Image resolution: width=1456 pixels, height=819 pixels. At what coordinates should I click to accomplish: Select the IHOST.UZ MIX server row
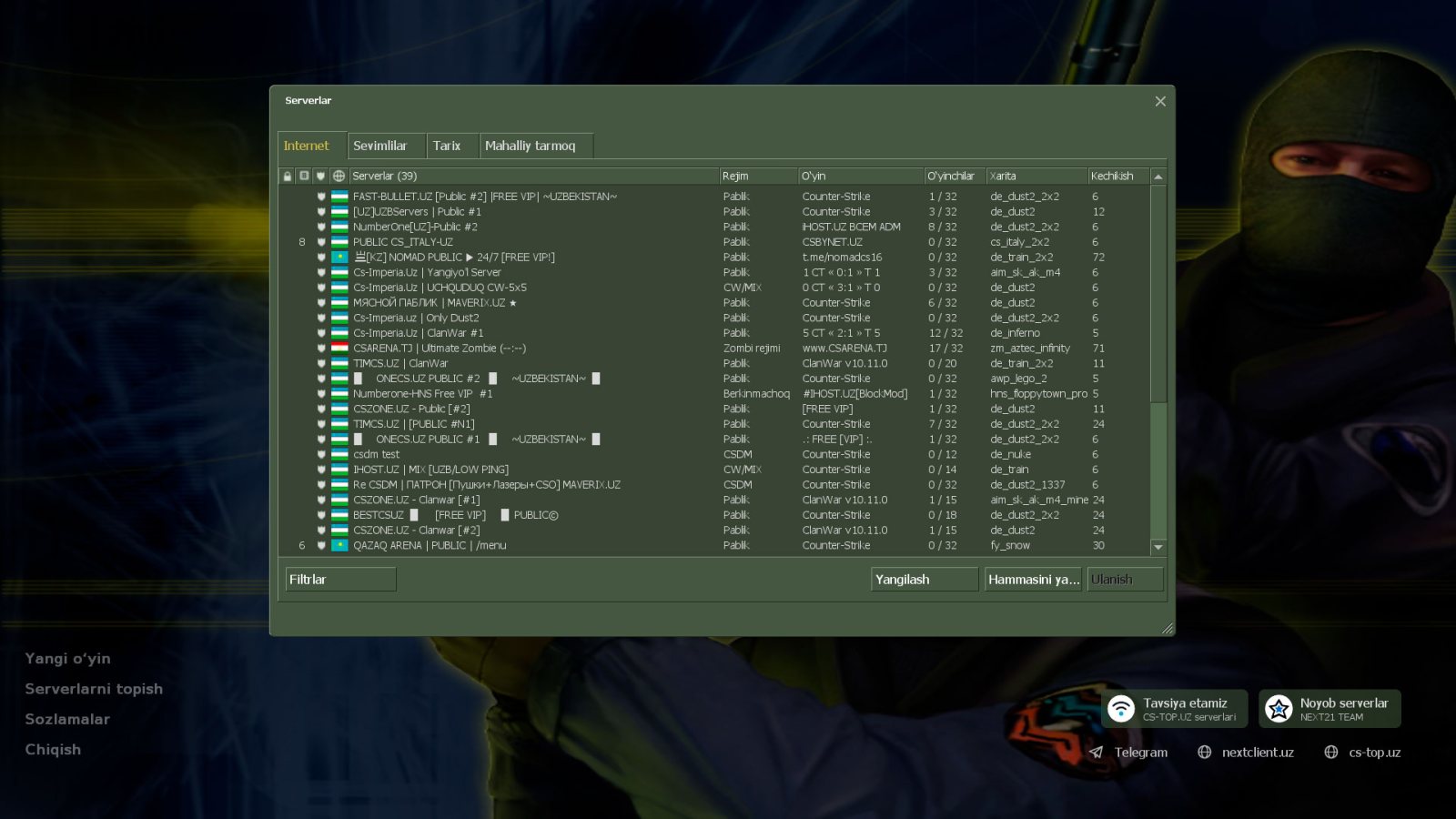coord(714,470)
